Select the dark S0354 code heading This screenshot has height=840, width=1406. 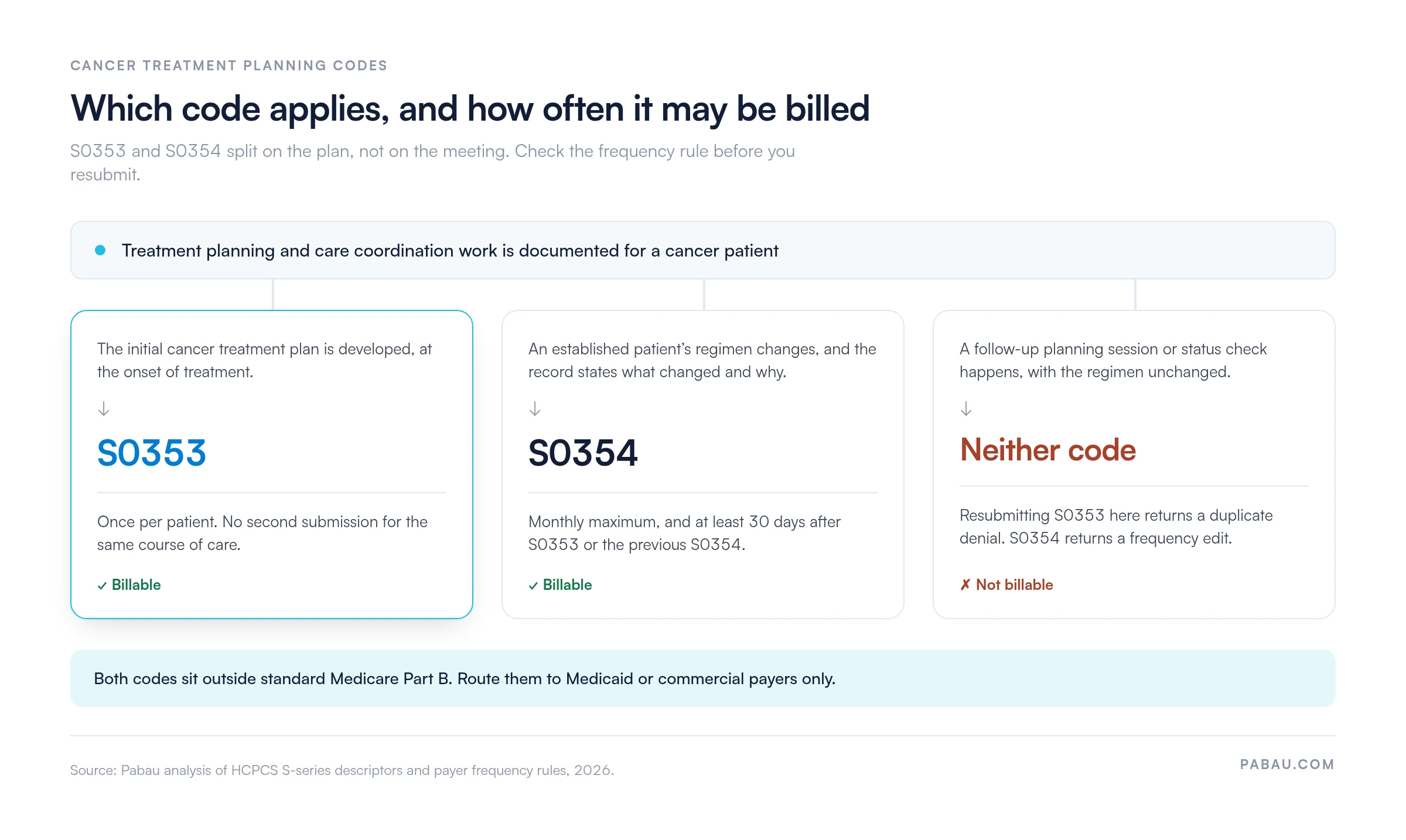(583, 453)
